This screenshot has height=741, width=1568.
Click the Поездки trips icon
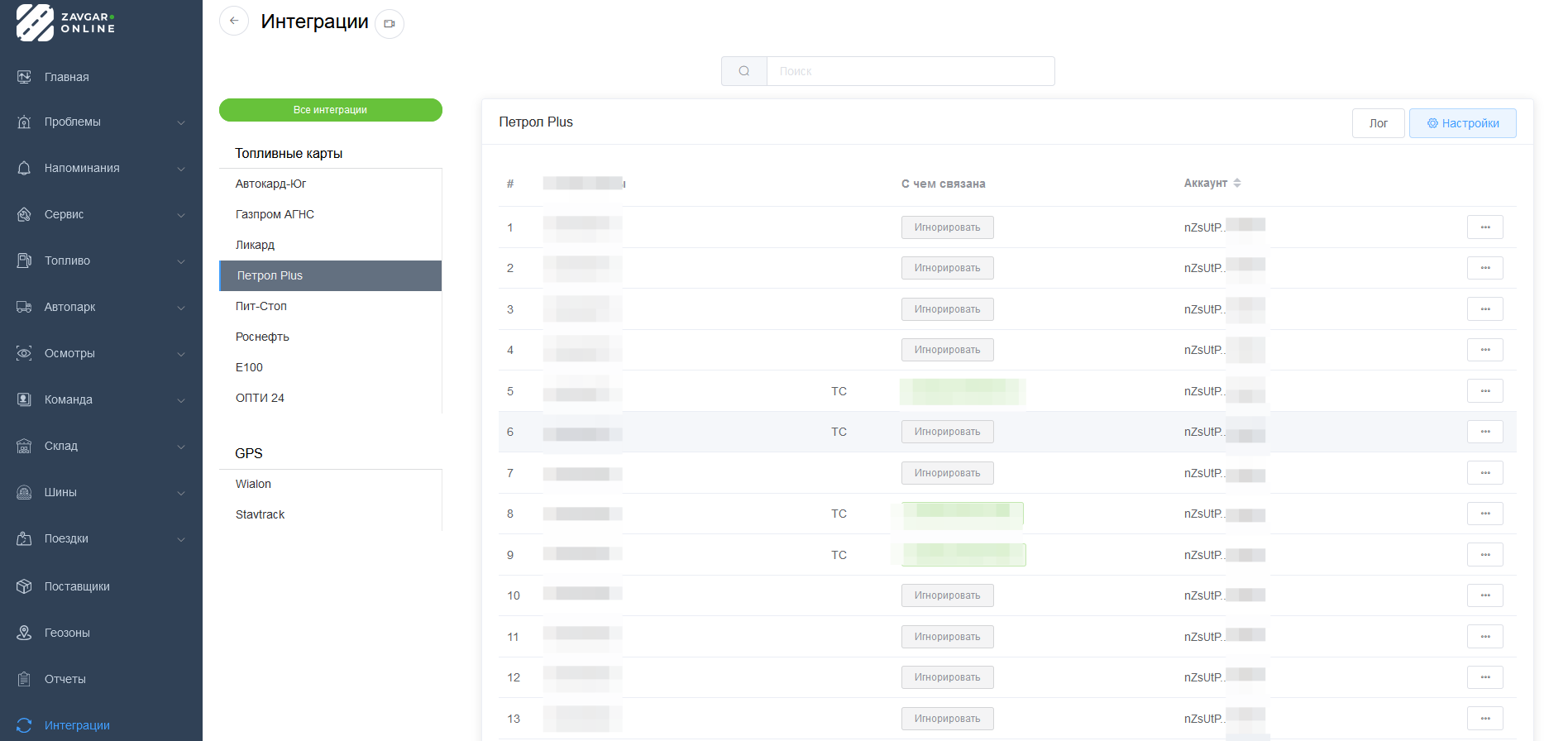tap(24, 538)
